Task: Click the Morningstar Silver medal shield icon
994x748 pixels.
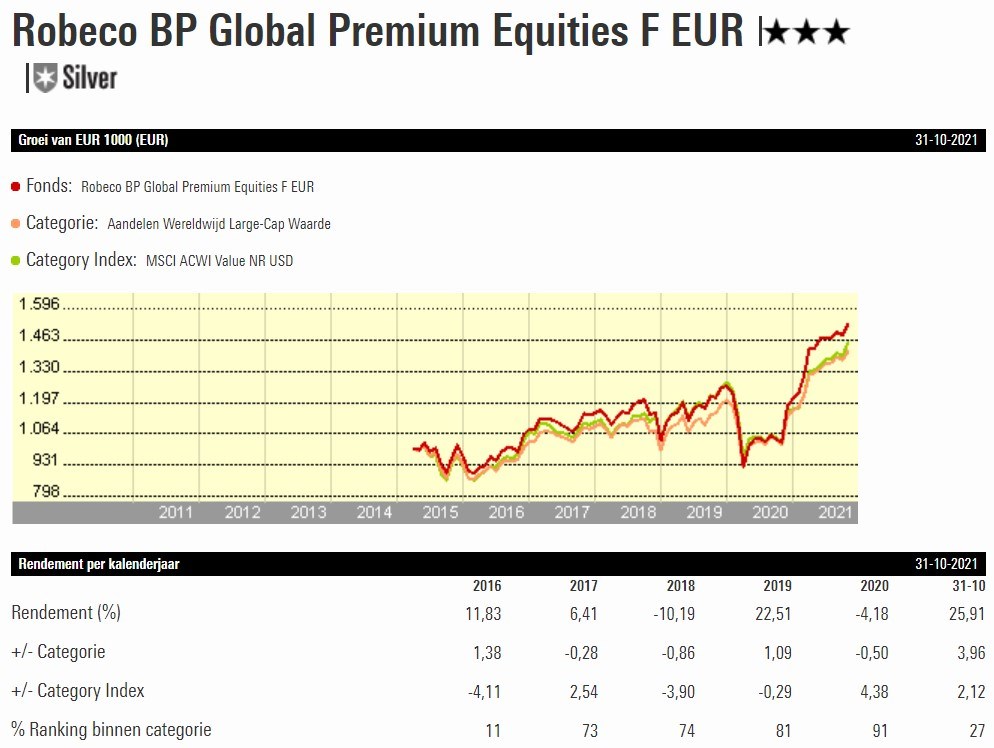Action: (44, 77)
